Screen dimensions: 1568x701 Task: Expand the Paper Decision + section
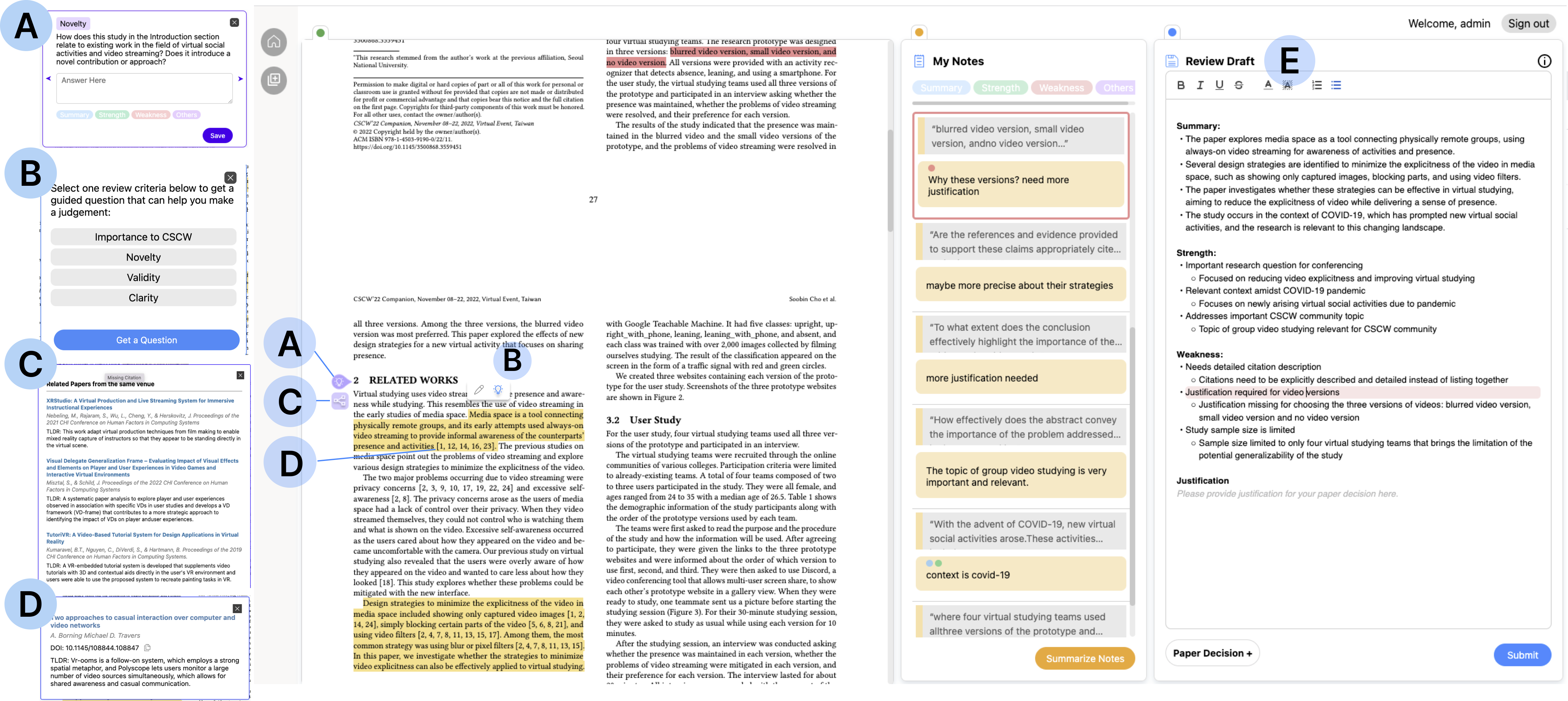point(1212,653)
